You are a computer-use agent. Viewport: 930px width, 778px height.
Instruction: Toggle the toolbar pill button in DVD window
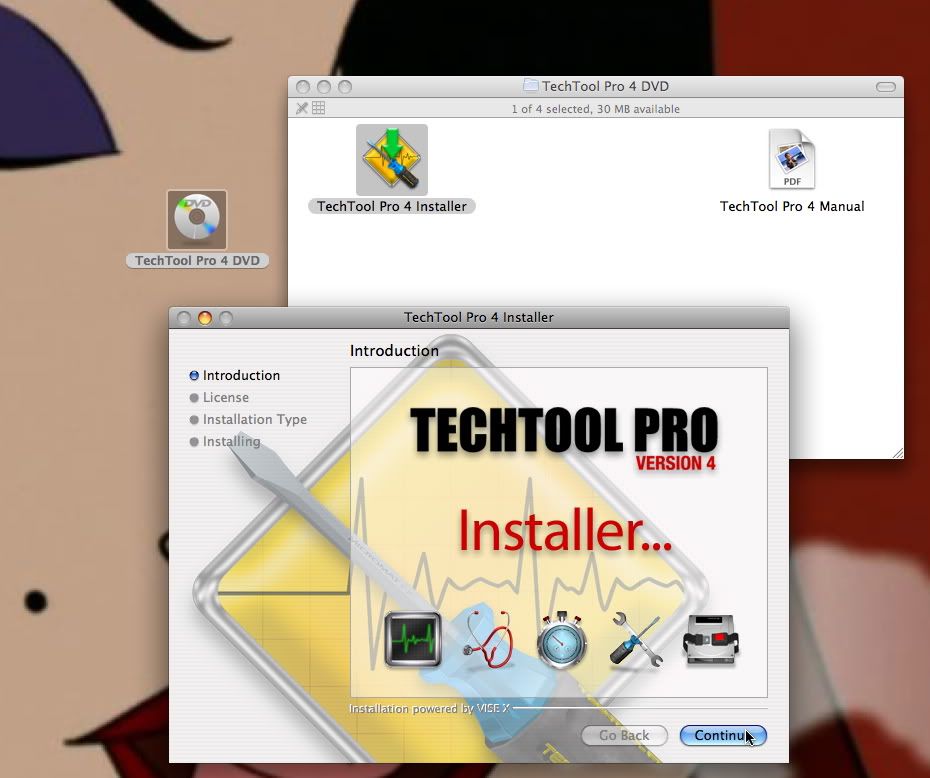pyautogui.click(x=886, y=87)
